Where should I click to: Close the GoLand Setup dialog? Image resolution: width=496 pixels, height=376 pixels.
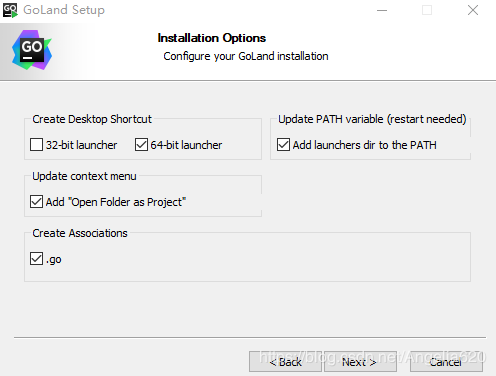(473, 10)
